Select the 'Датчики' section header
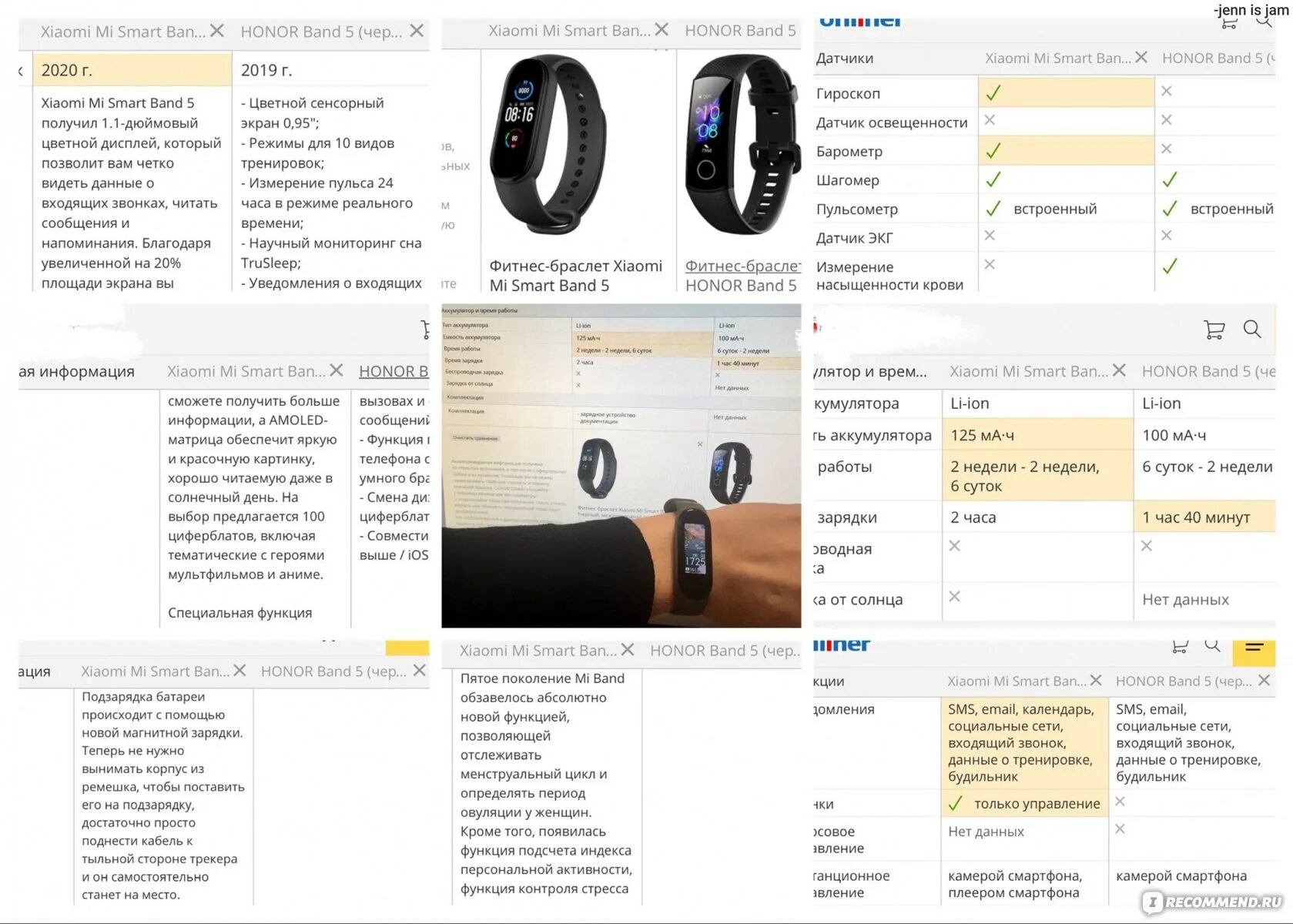 click(x=845, y=59)
